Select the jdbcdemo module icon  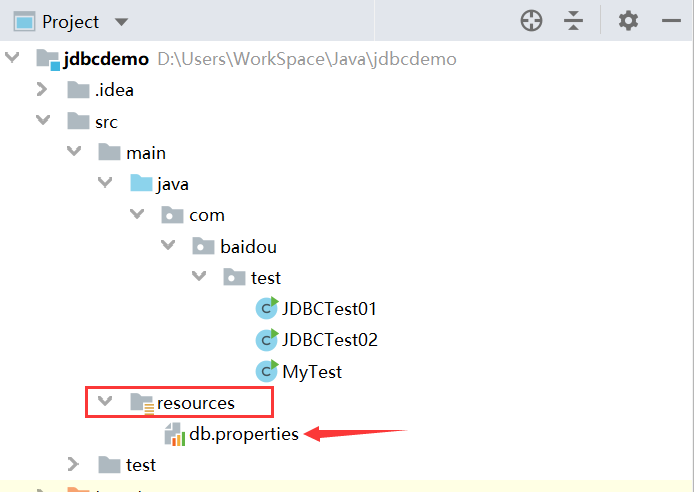click(x=48, y=60)
